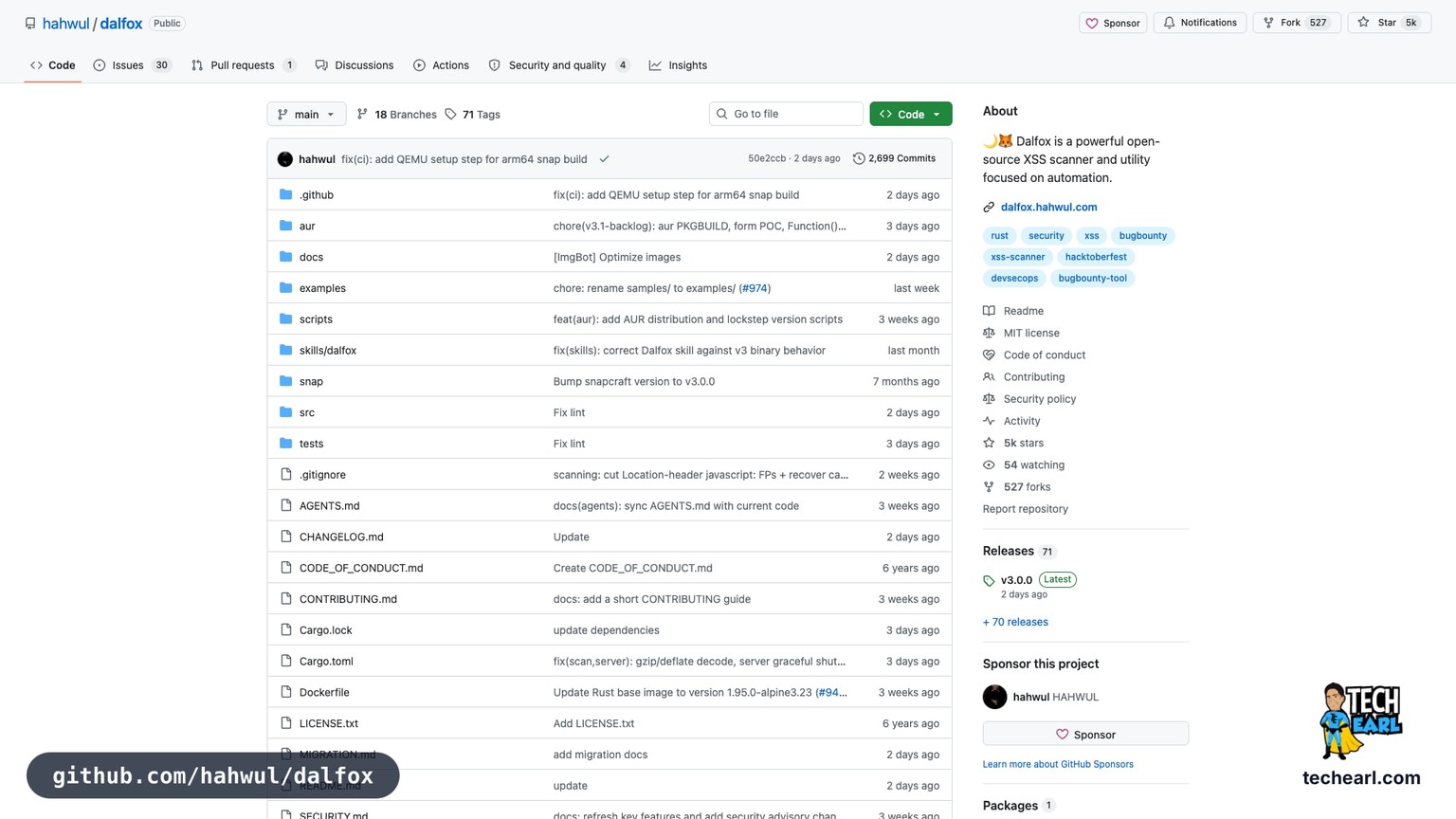Open the CODE_OF_CONDUCT.md file

tap(361, 568)
